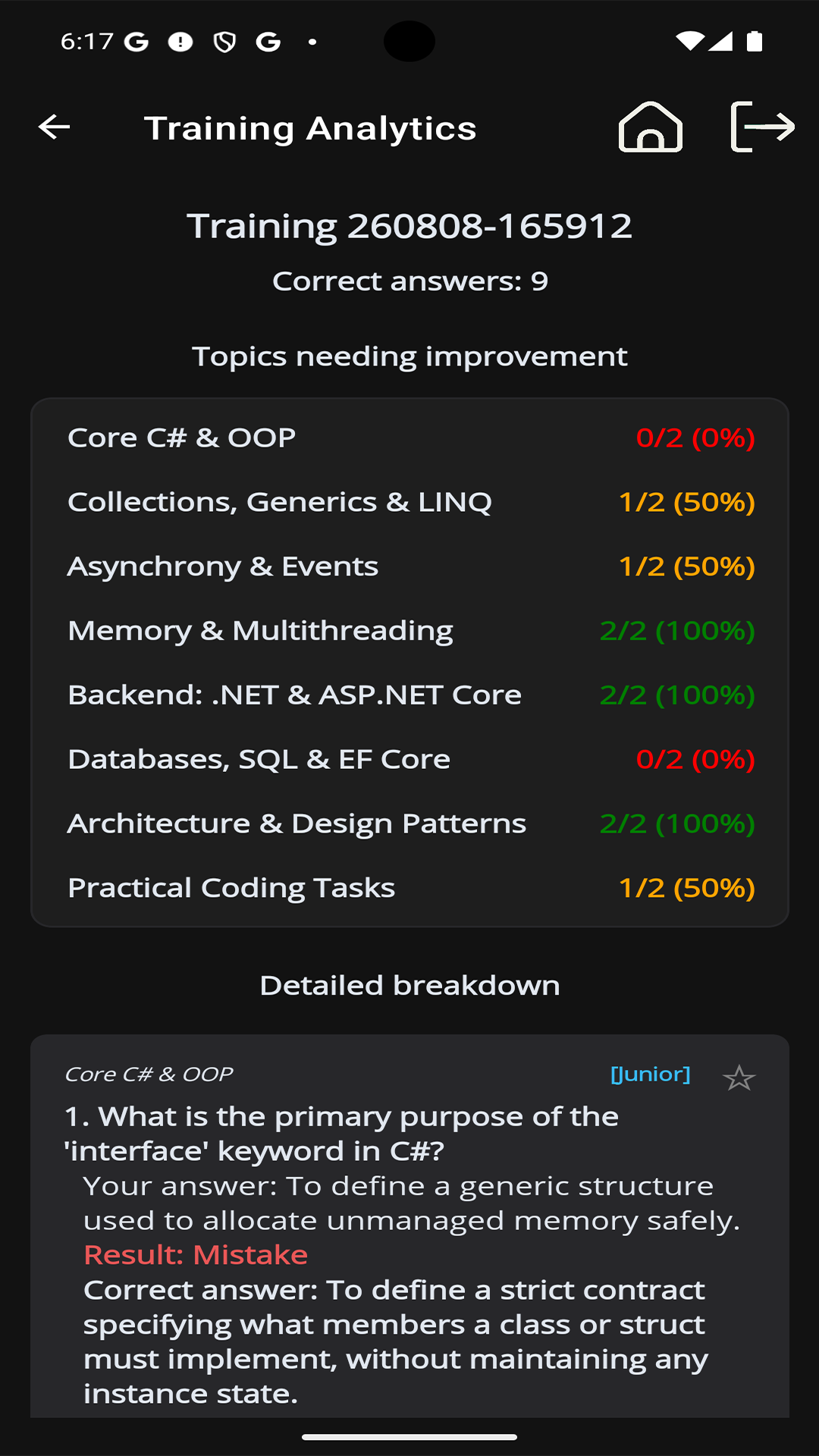Open the home screen icon
The image size is (819, 1456).
click(x=651, y=127)
